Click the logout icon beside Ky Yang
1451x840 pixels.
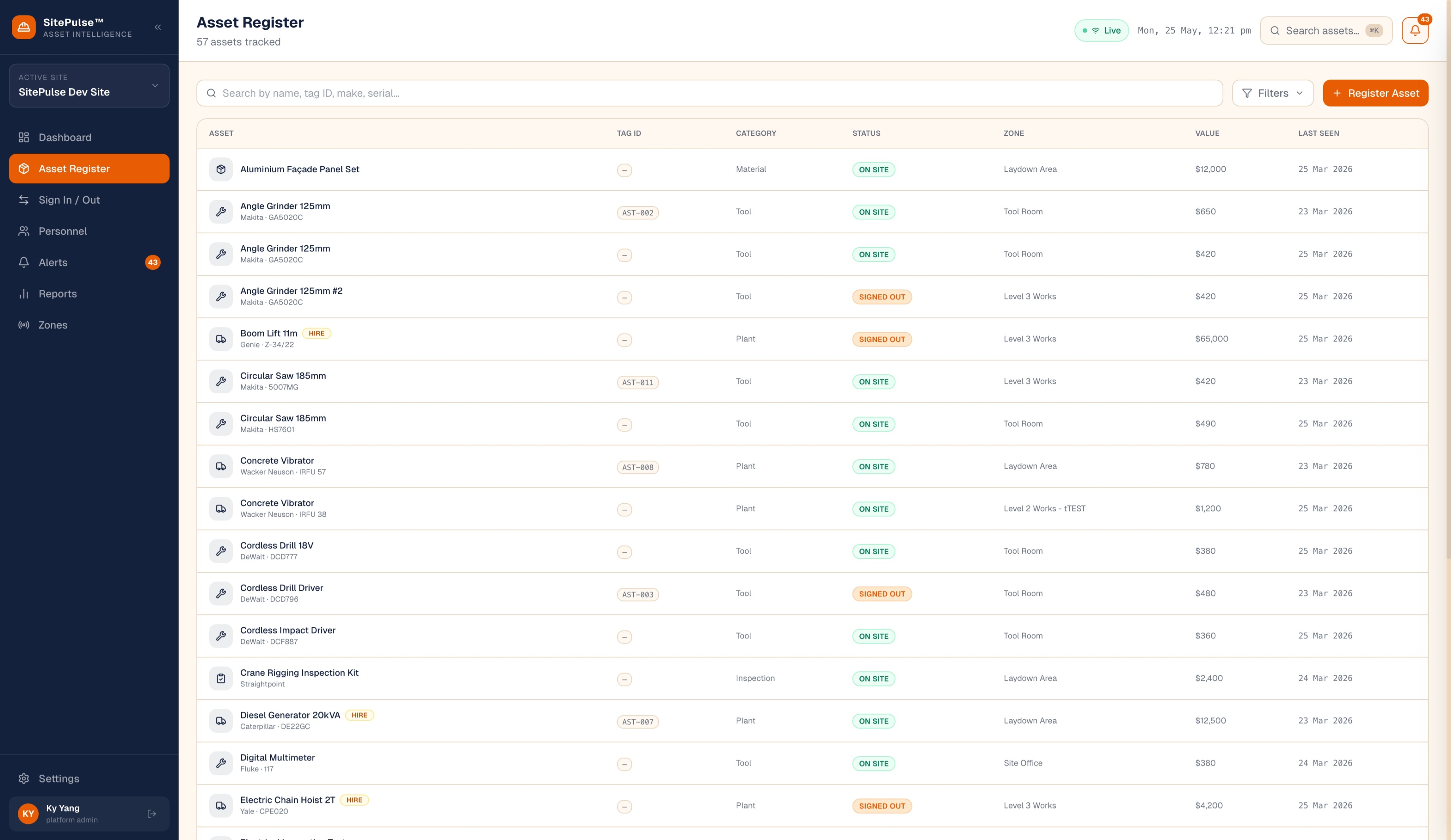(x=151, y=813)
